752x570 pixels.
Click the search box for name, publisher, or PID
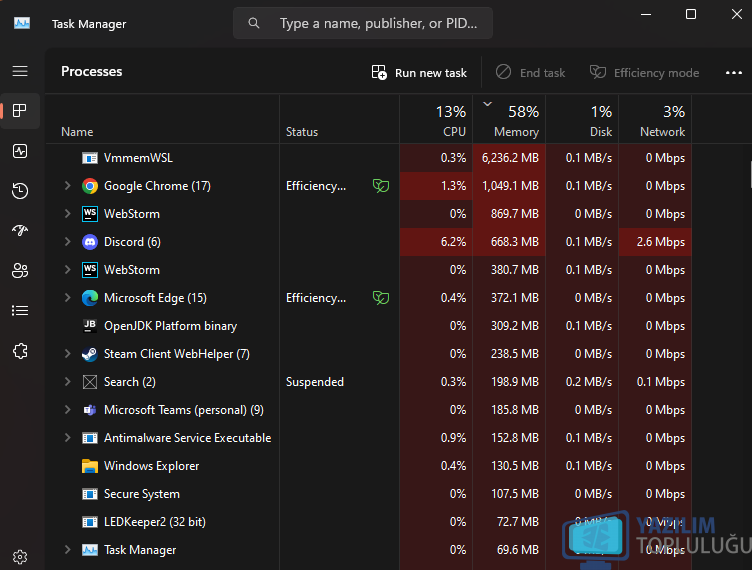(x=363, y=23)
